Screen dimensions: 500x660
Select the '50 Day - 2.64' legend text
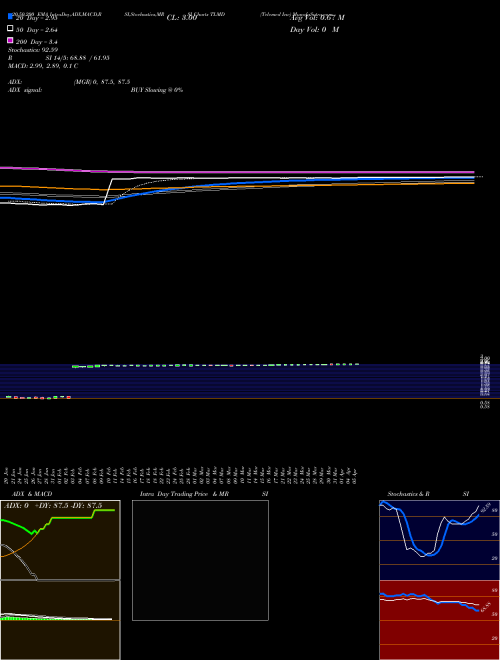[37, 30]
